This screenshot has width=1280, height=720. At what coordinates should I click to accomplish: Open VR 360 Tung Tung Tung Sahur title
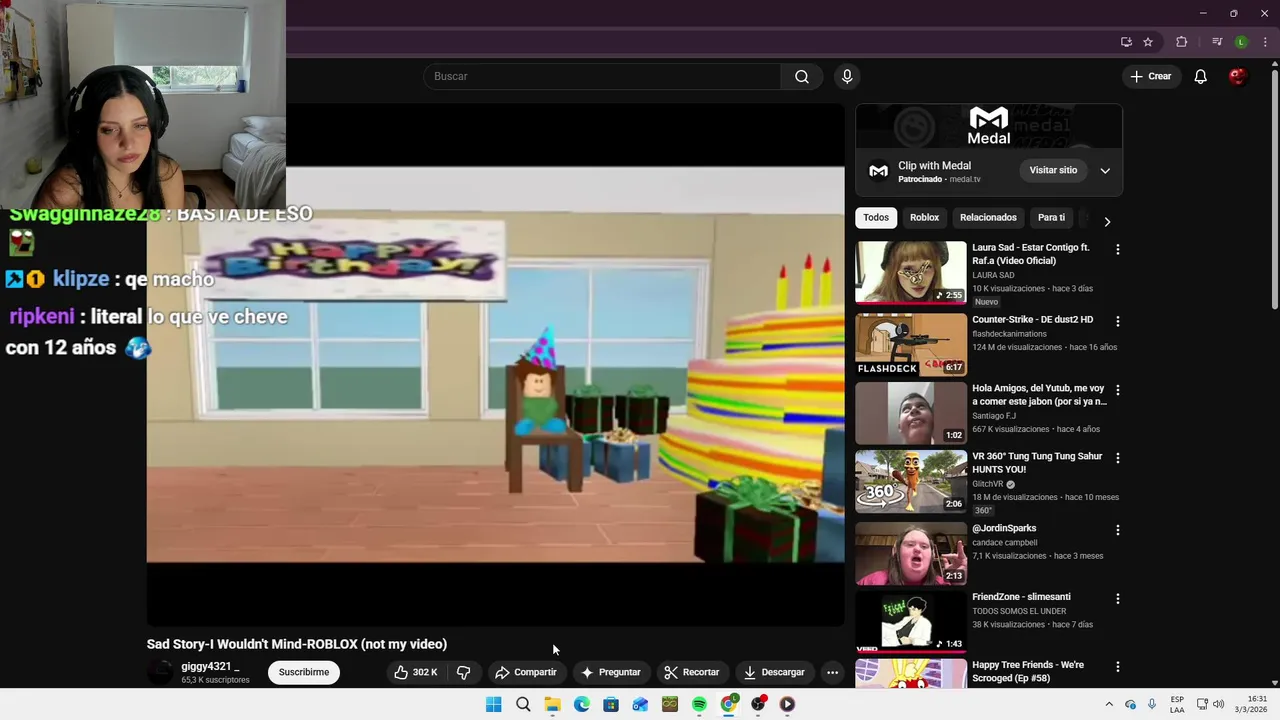pos(1037,463)
